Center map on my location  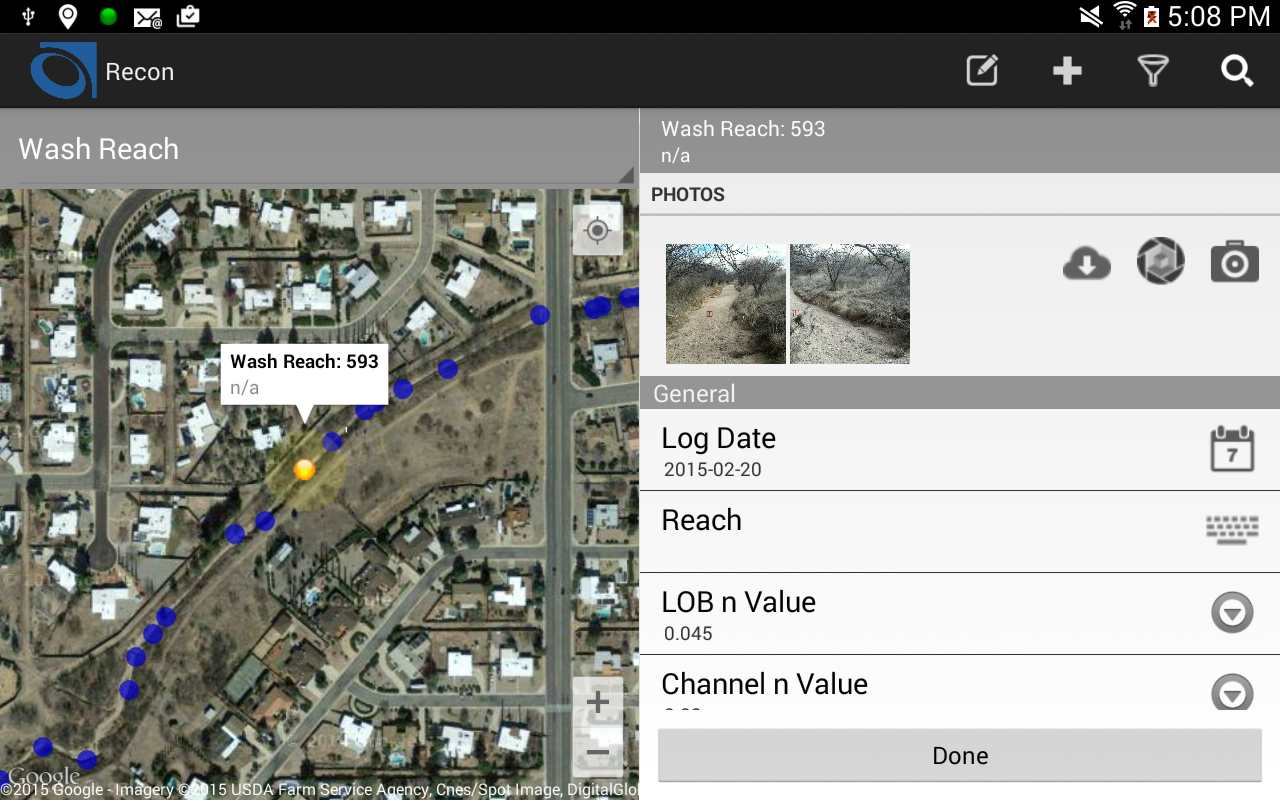597,230
